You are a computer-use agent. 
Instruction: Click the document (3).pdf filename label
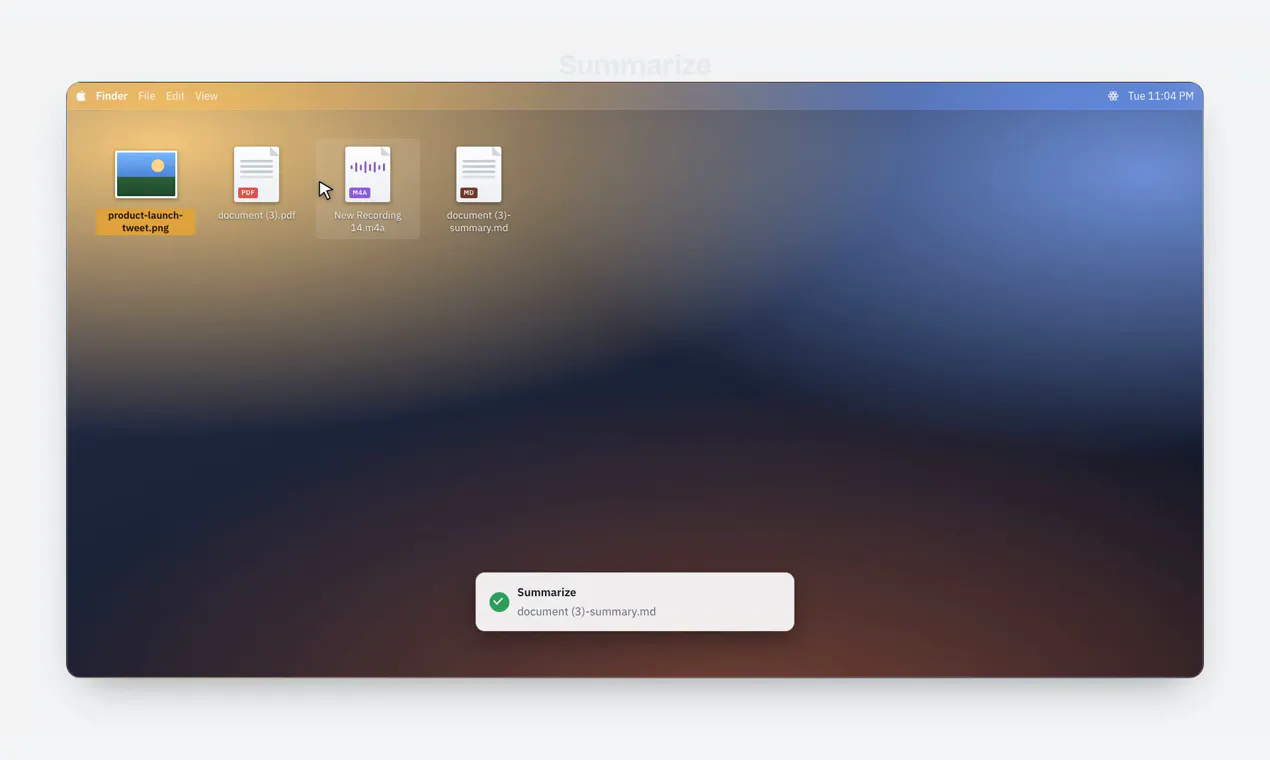pos(257,215)
